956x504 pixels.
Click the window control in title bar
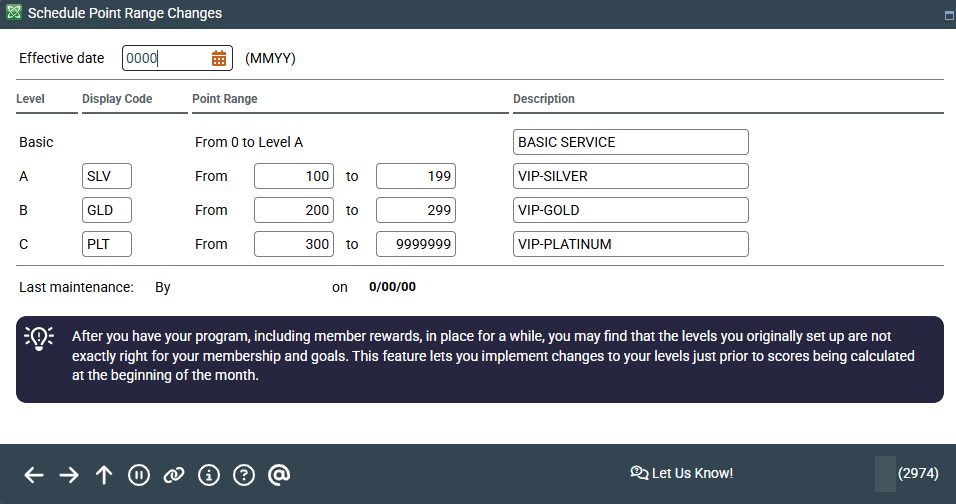(946, 15)
